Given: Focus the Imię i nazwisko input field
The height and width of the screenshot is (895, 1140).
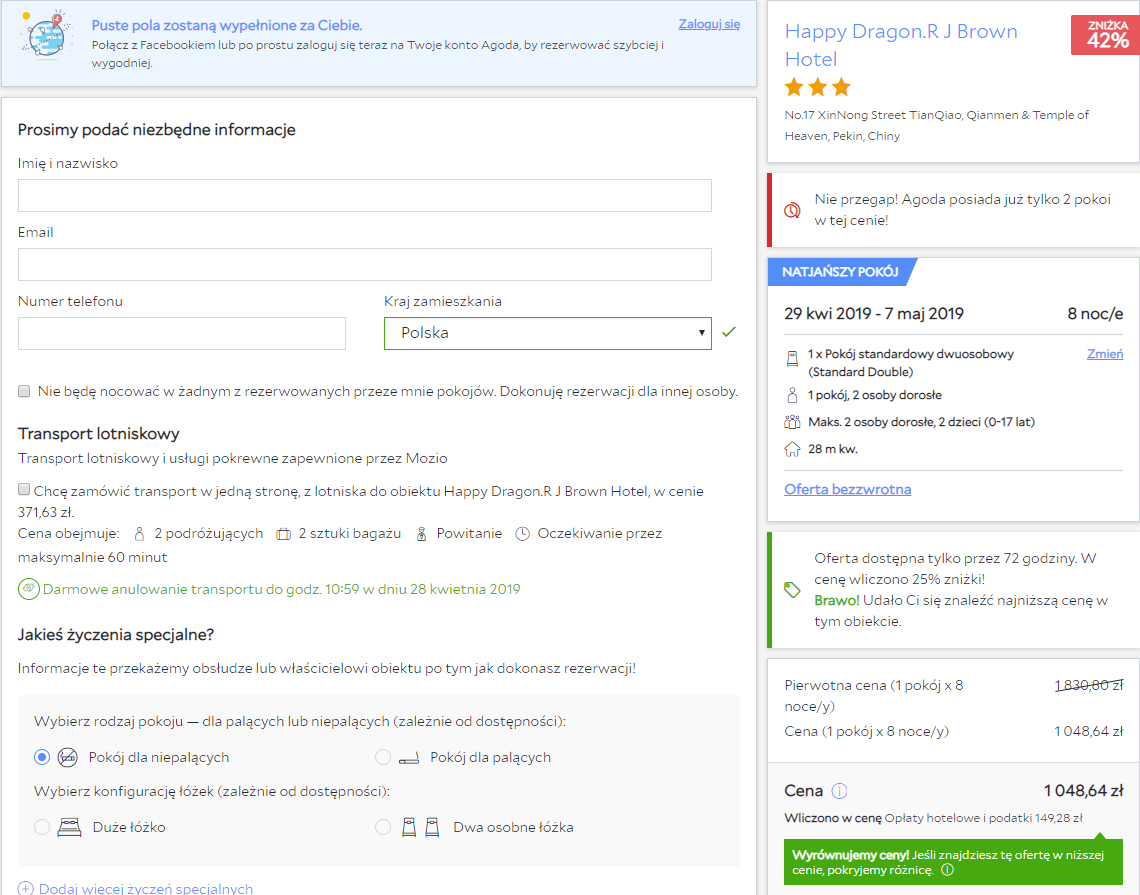Looking at the screenshot, I should (x=364, y=196).
